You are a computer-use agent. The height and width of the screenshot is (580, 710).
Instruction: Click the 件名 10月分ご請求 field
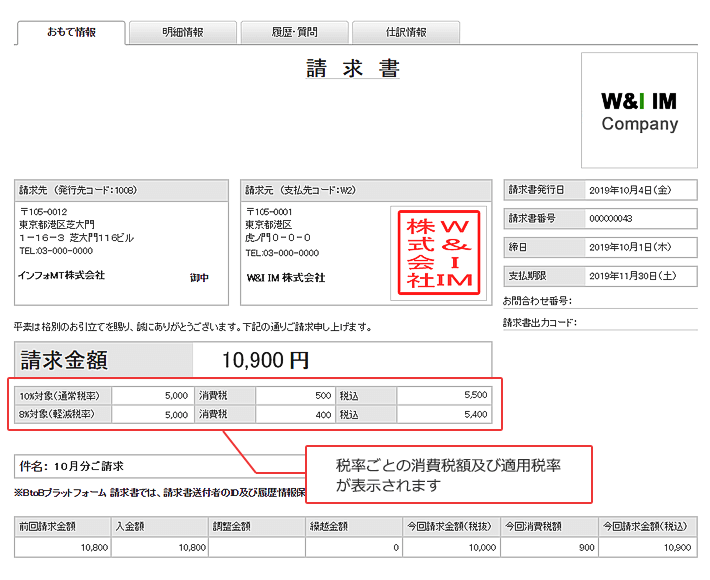click(150, 466)
